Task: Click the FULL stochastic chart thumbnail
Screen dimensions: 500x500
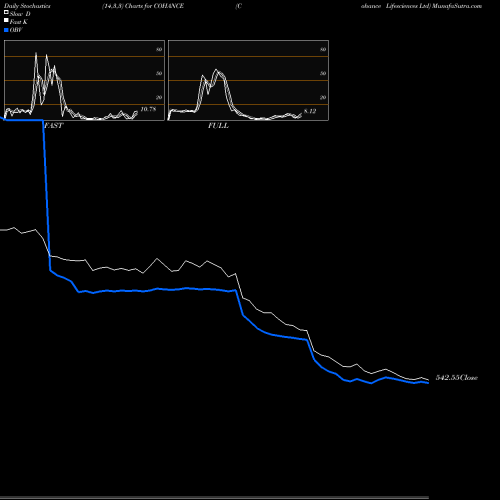Action: click(248, 80)
